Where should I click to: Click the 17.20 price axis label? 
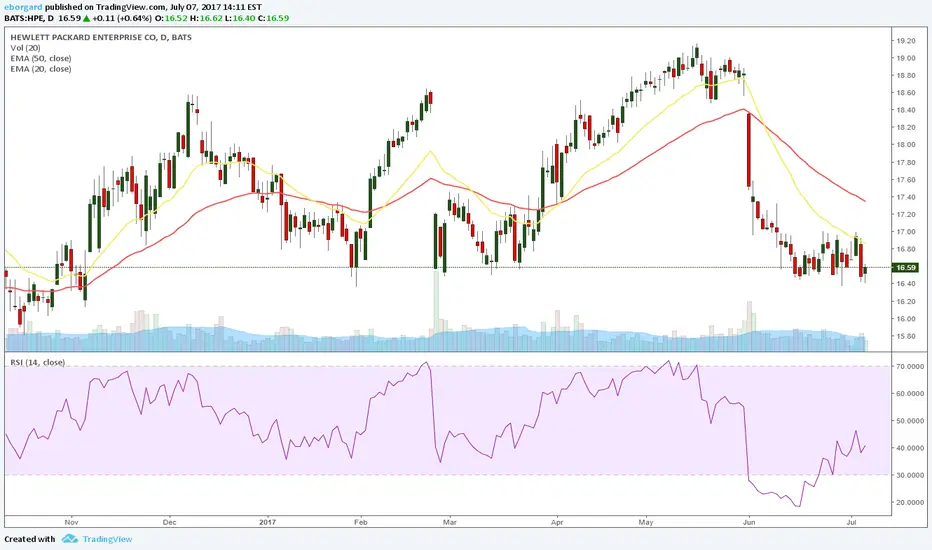(x=906, y=215)
